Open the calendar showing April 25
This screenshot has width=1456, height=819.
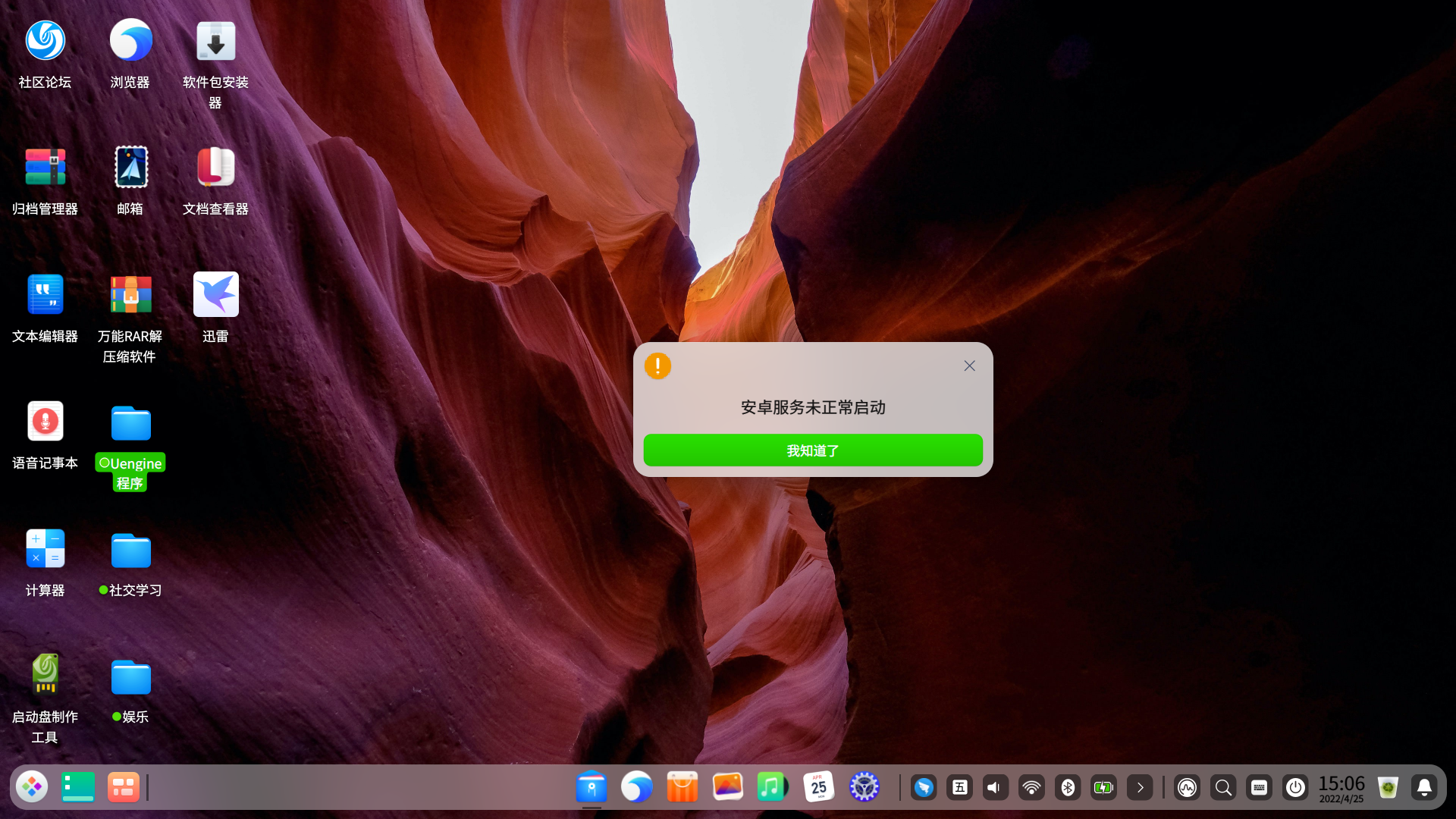(x=818, y=786)
